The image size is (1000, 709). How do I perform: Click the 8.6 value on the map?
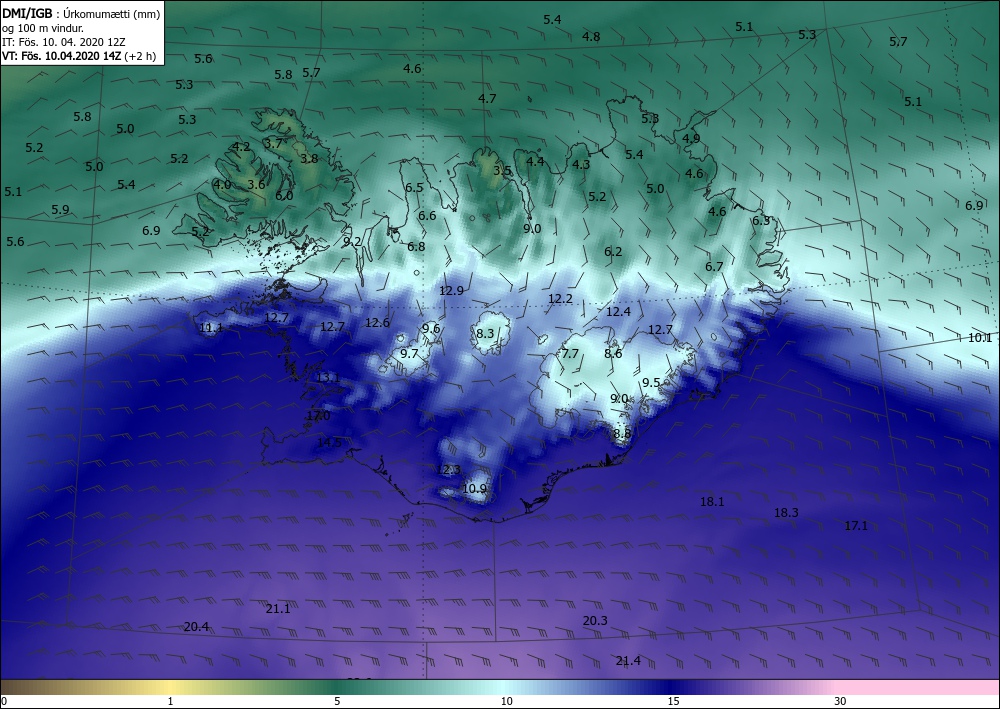coord(614,353)
